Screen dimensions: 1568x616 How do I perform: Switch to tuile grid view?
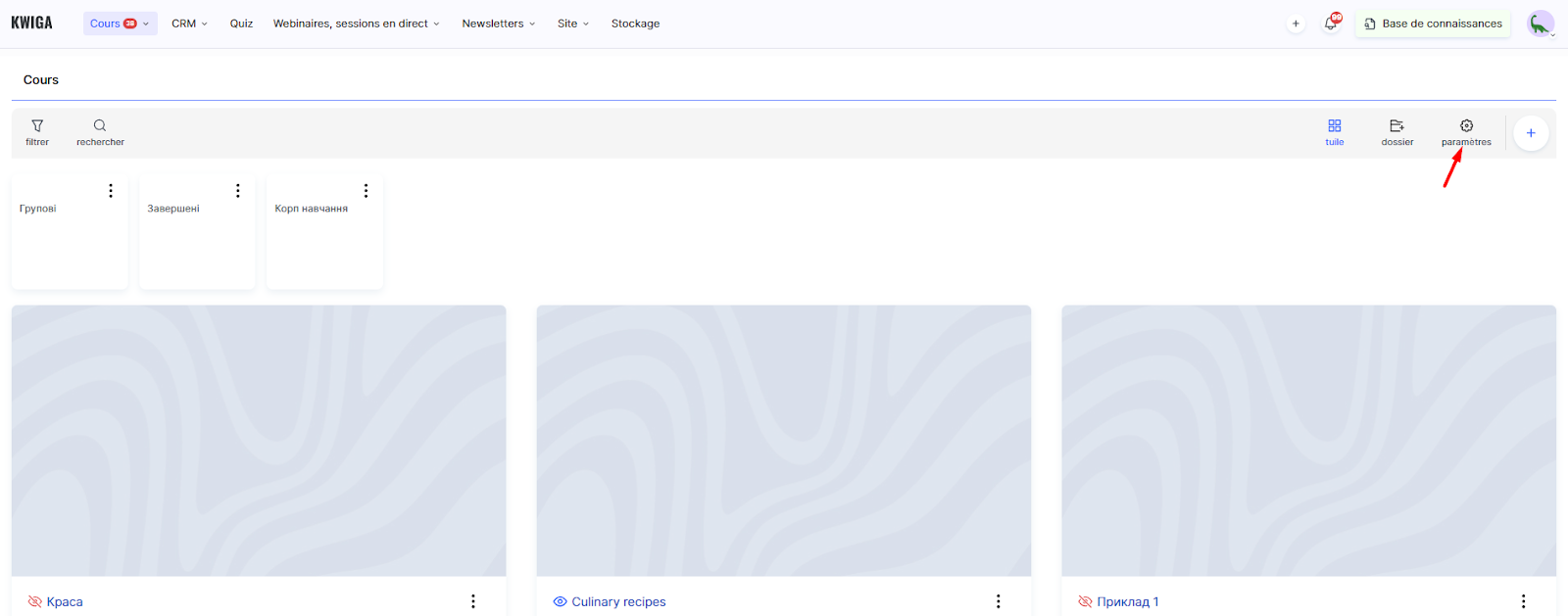pyautogui.click(x=1334, y=126)
